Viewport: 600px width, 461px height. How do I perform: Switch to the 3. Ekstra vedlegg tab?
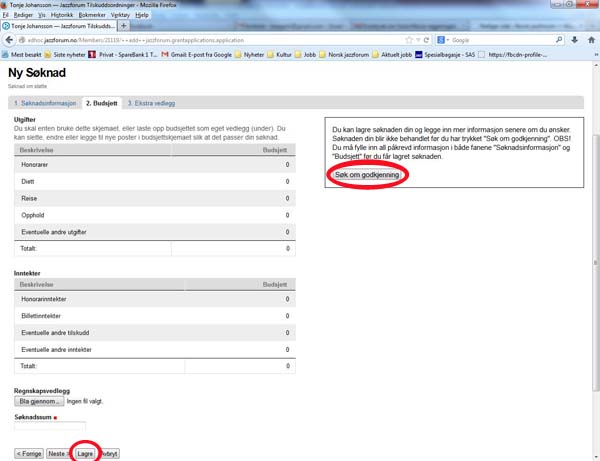(153, 103)
